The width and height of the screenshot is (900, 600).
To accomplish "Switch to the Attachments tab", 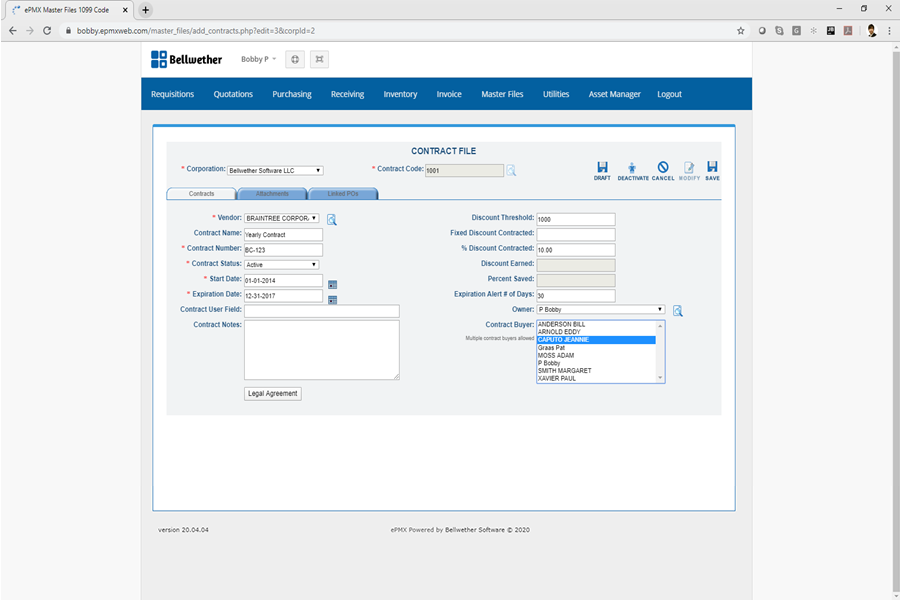I will pyautogui.click(x=272, y=194).
